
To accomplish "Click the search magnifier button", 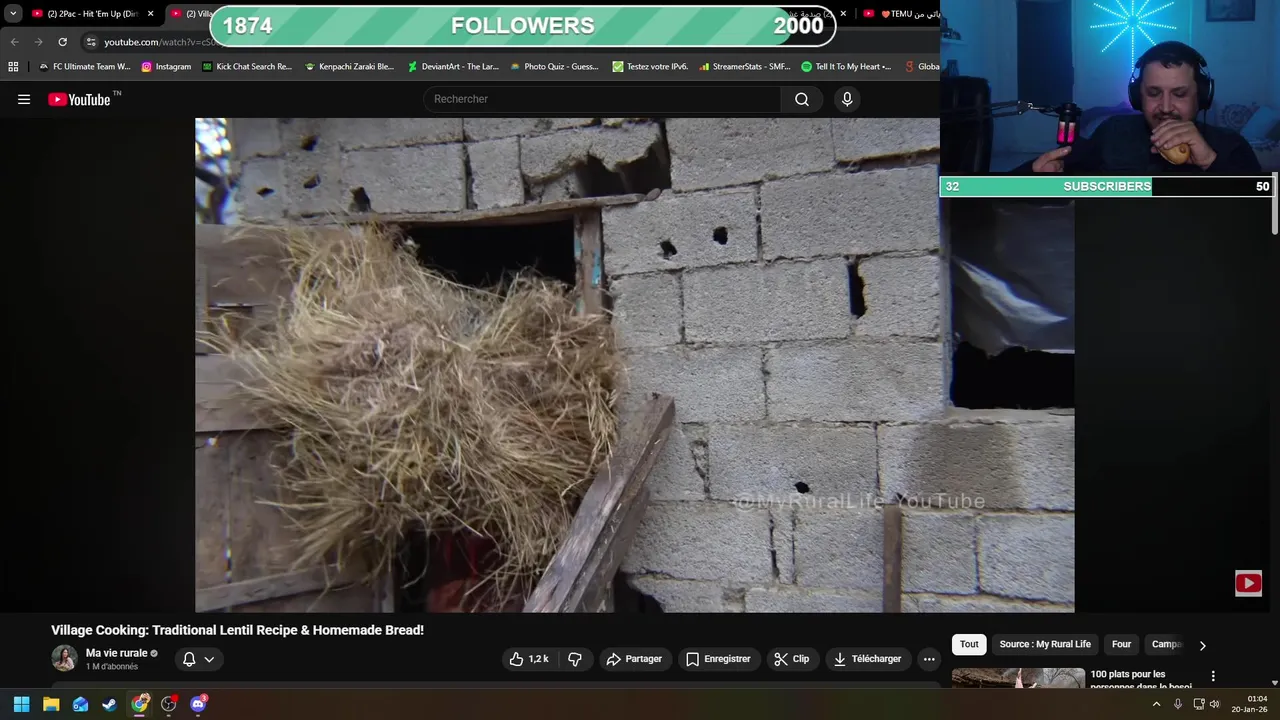I will [x=802, y=99].
